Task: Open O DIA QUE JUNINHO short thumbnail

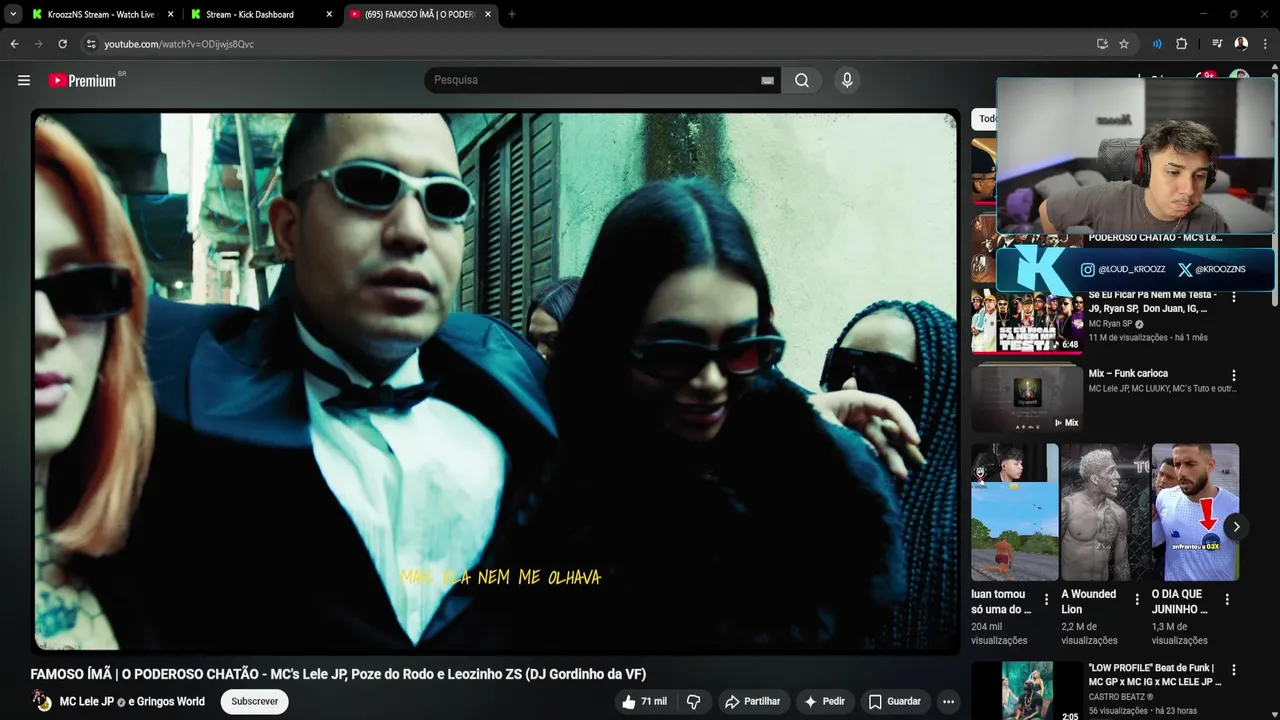Action: coord(1195,512)
